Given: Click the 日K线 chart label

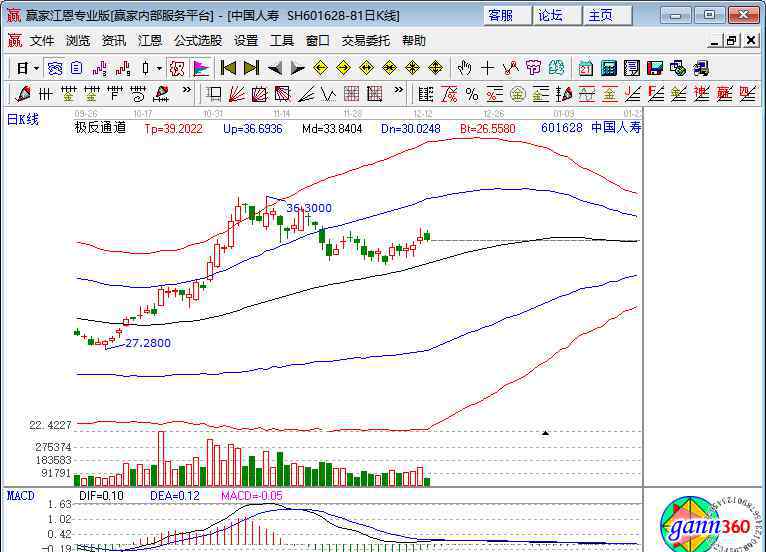Looking at the screenshot, I should (x=22, y=119).
